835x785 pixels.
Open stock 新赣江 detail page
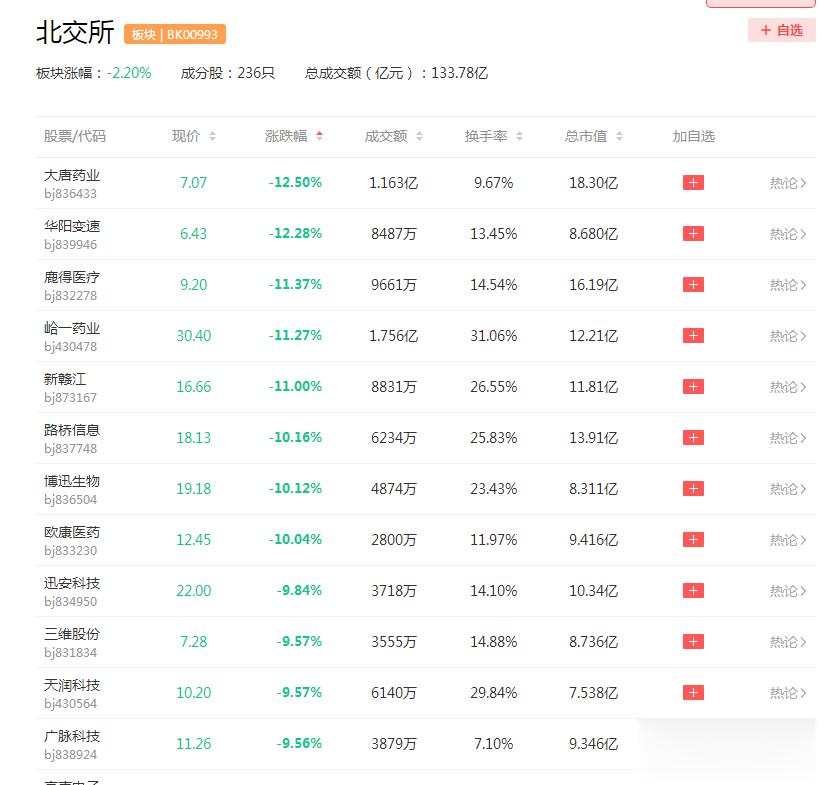pyautogui.click(x=65, y=379)
